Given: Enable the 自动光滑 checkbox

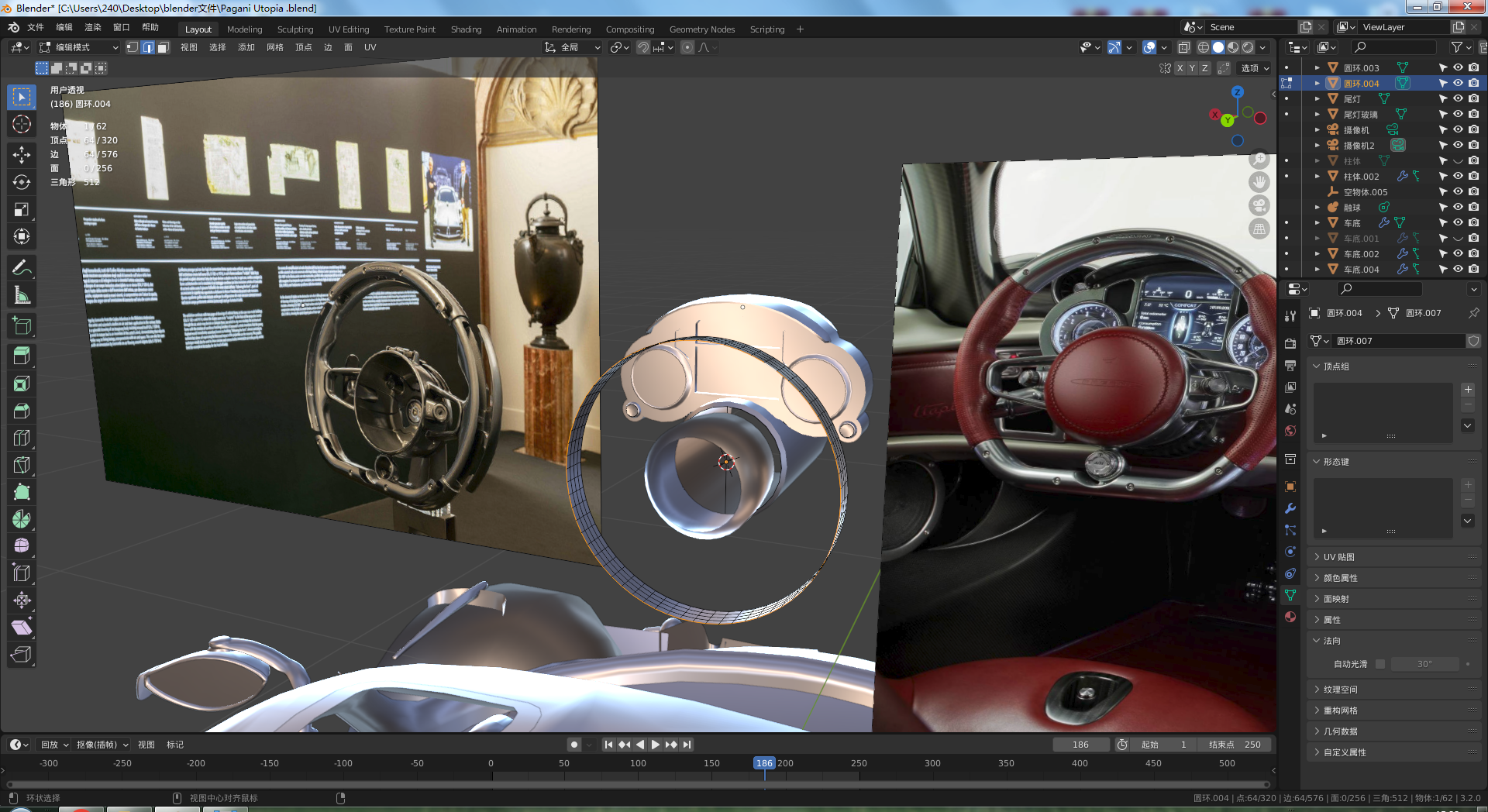Looking at the screenshot, I should coord(1380,664).
